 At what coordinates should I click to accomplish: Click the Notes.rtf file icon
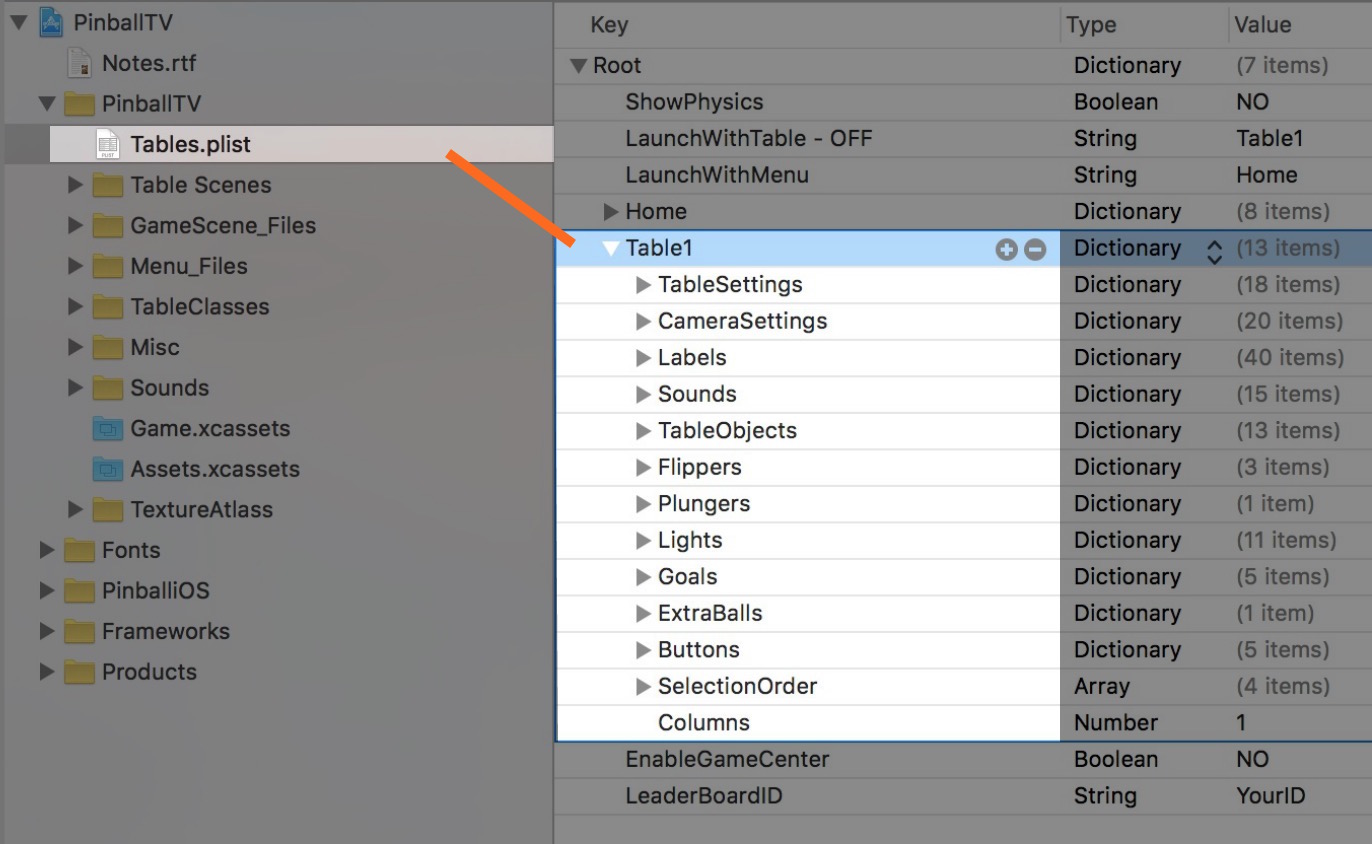click(79, 64)
